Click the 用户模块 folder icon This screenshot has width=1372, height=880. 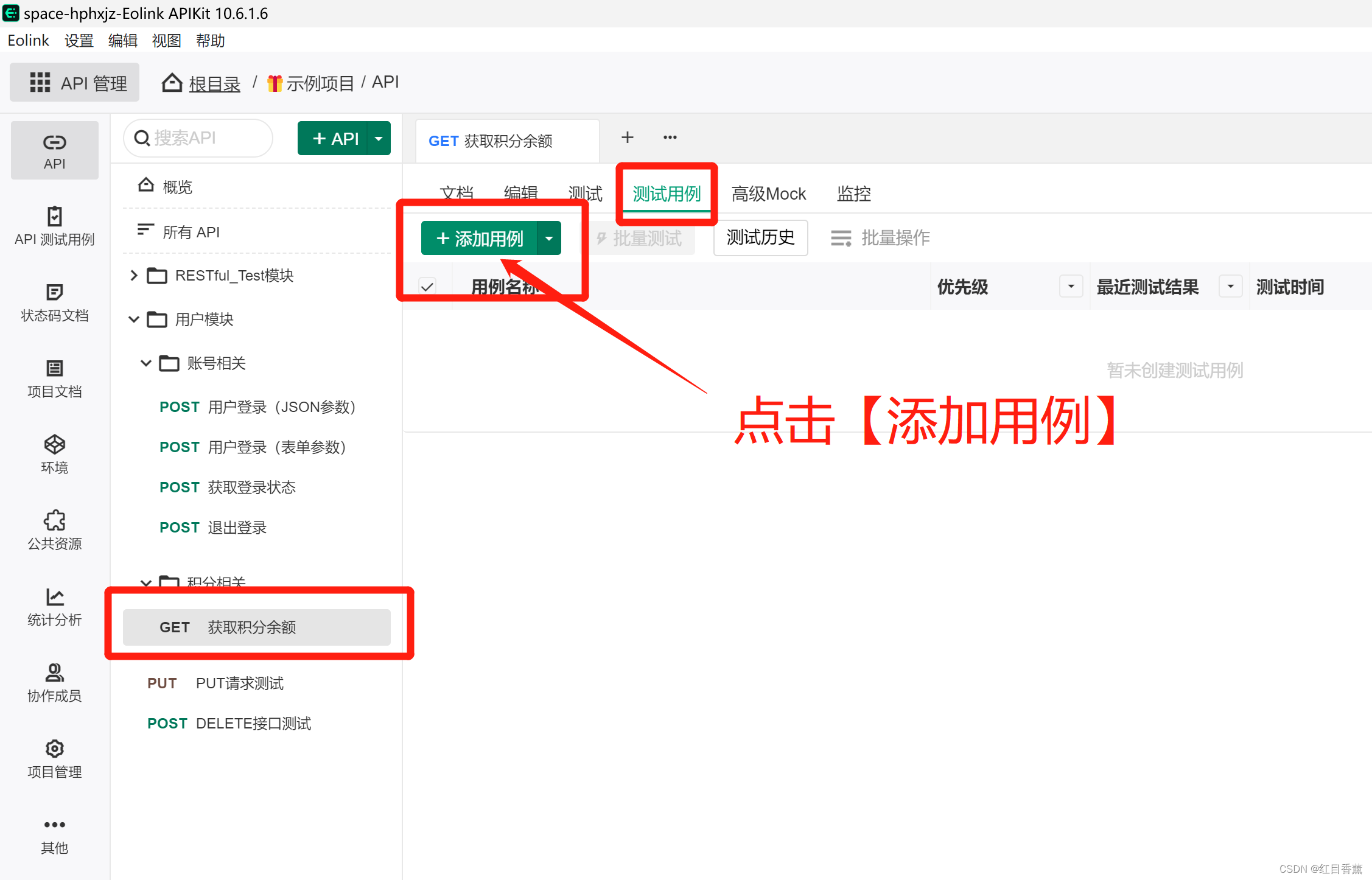point(157,320)
